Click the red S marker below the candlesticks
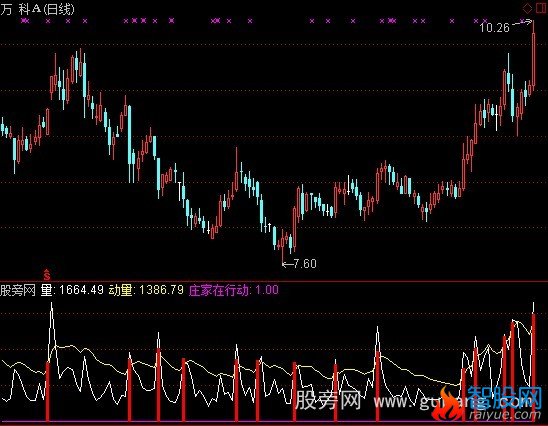The width and height of the screenshot is (548, 426). [x=47, y=275]
